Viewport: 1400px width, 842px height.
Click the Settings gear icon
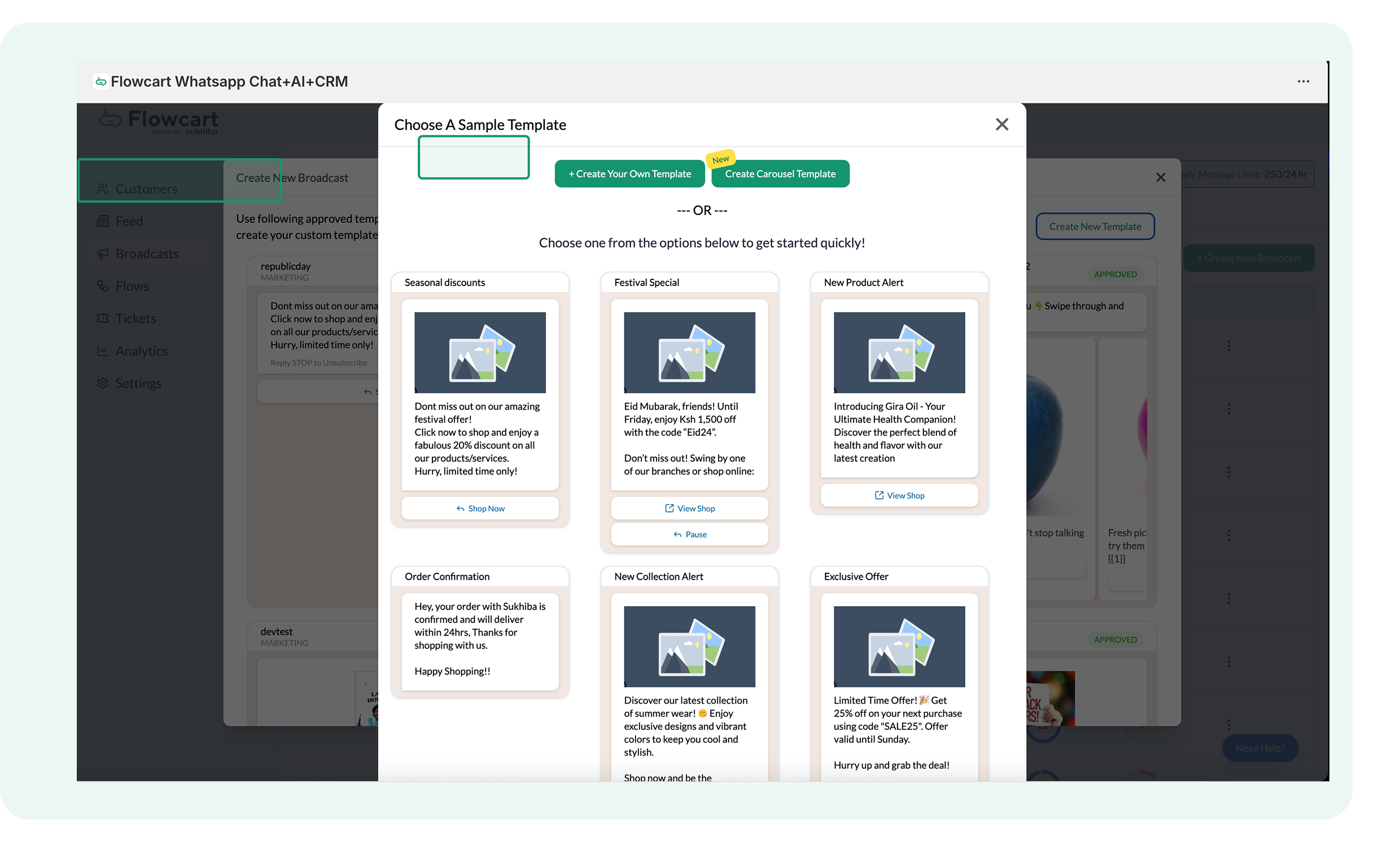(x=103, y=383)
